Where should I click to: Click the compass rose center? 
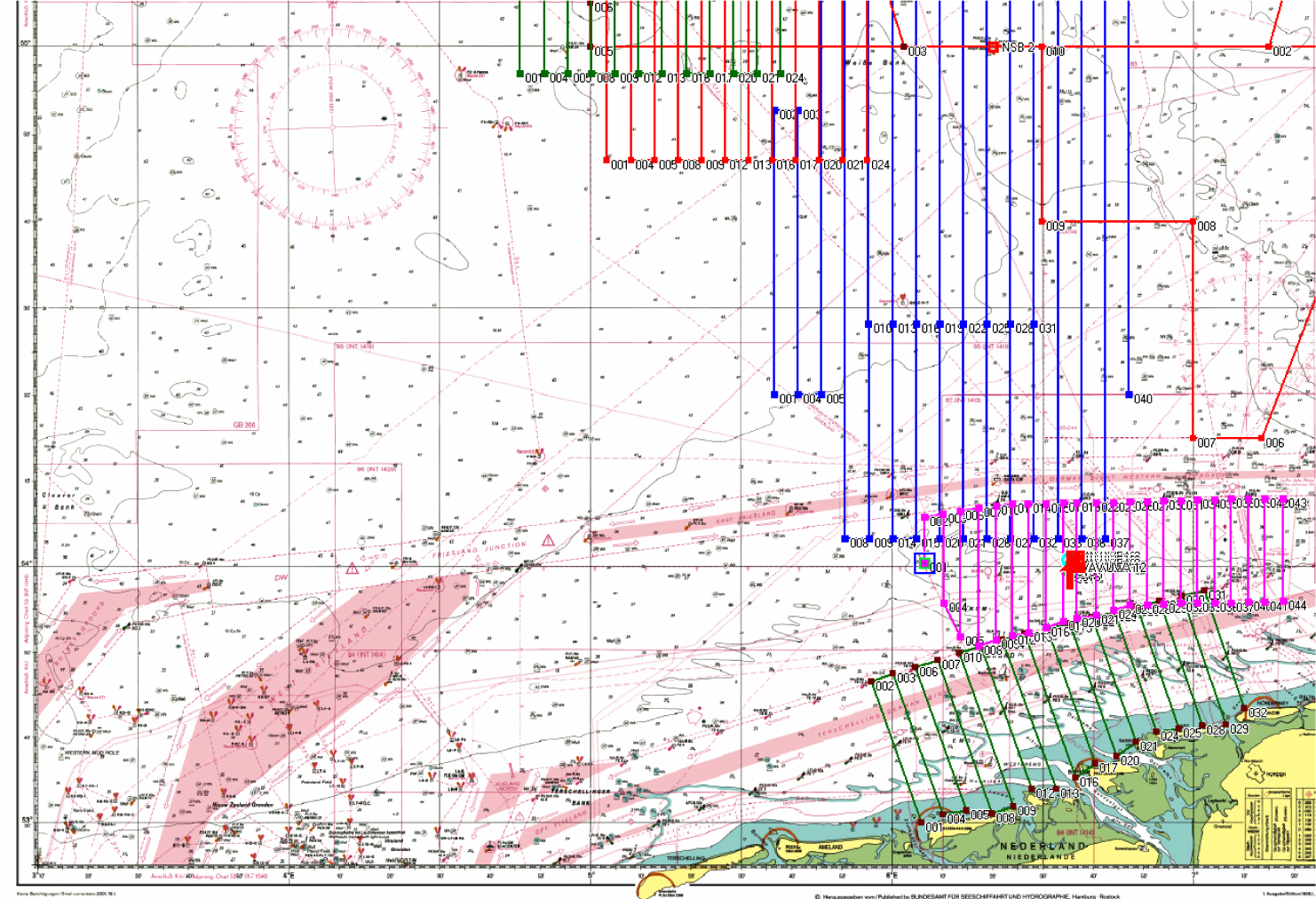point(333,127)
